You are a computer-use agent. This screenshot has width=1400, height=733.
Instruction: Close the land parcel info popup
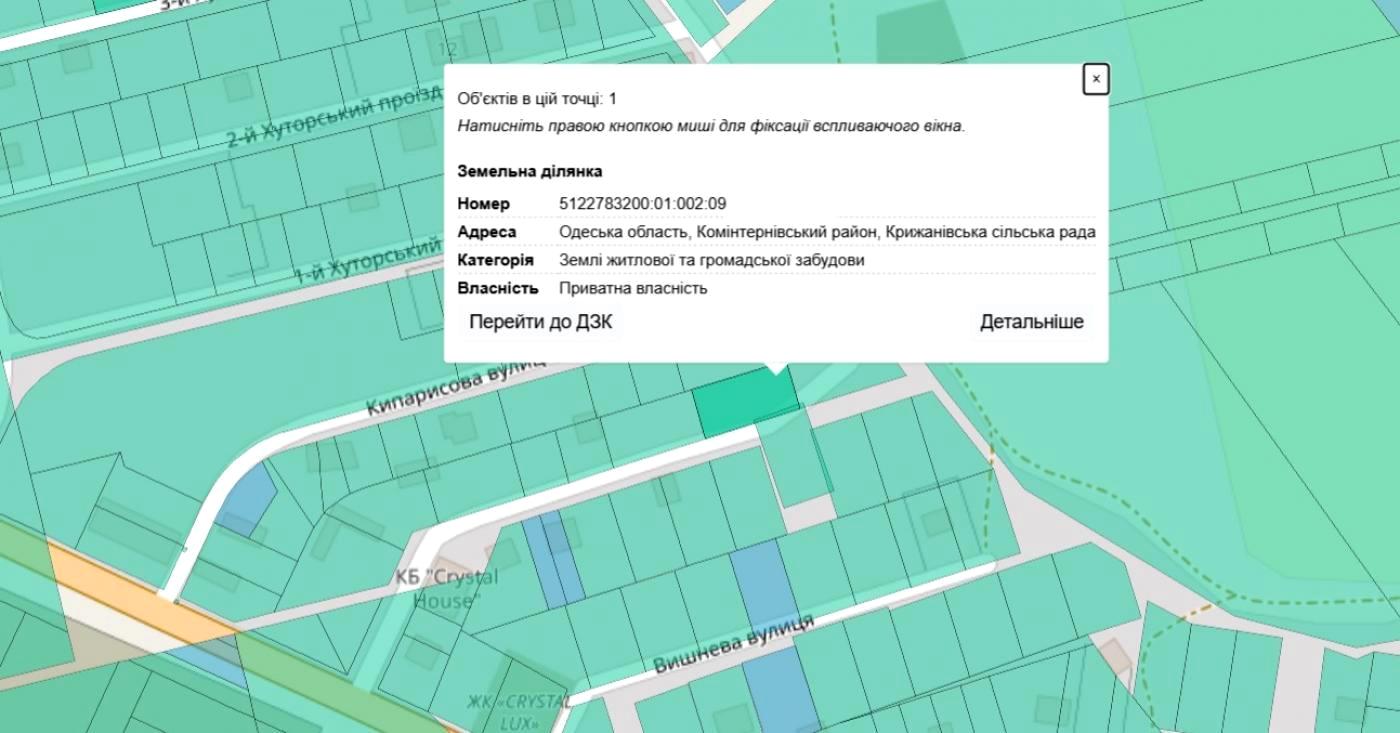[1096, 79]
